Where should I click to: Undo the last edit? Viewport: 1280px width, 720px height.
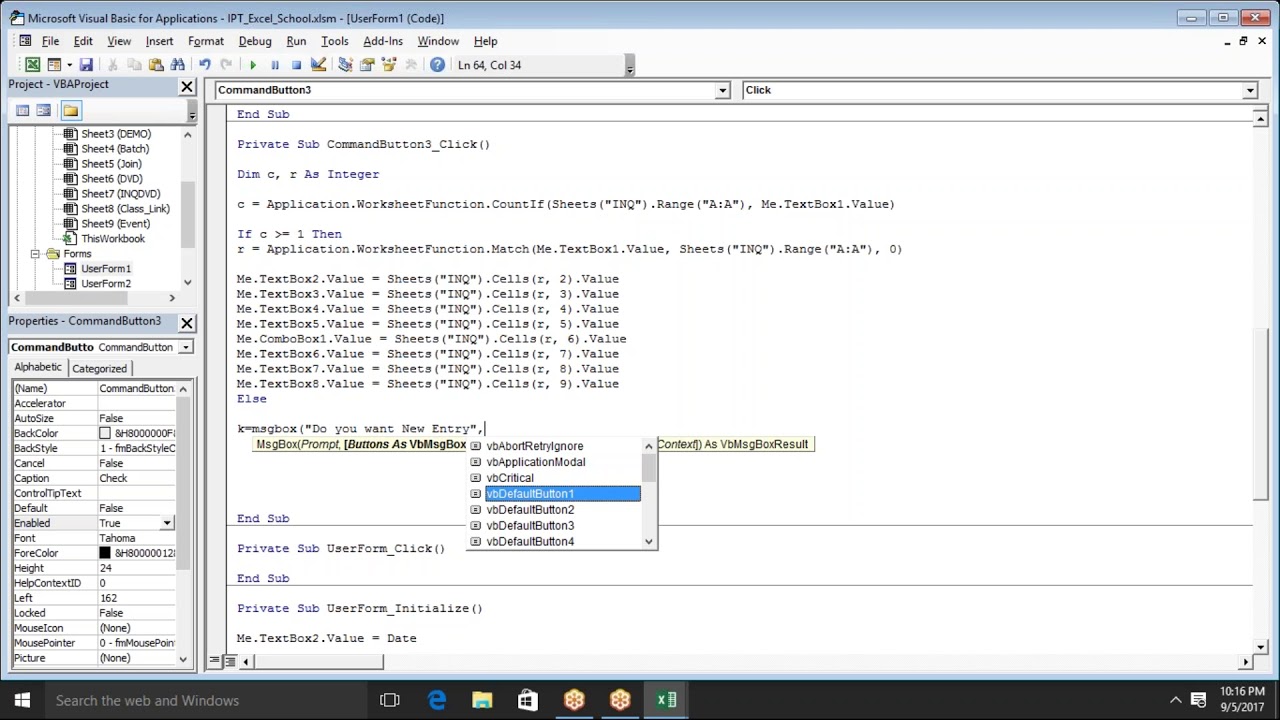point(205,65)
